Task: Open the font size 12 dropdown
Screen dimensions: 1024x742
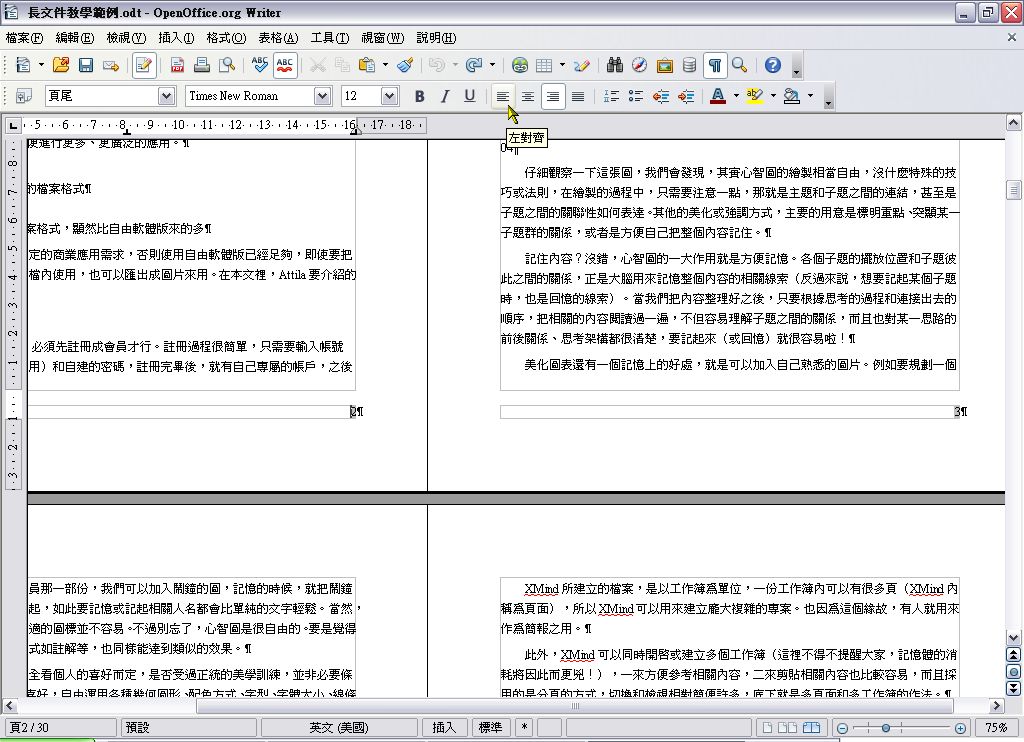Action: pyautogui.click(x=389, y=96)
